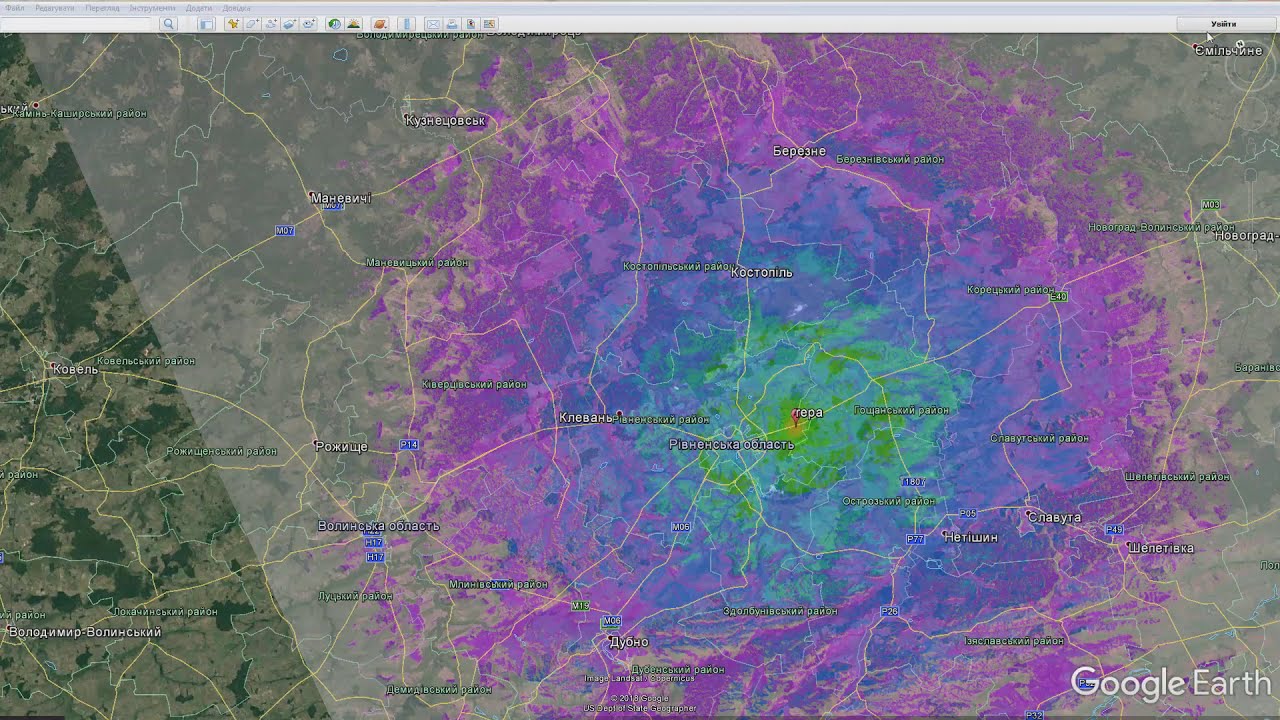Open the Інструменти menu
The height and width of the screenshot is (720, 1280).
[152, 8]
